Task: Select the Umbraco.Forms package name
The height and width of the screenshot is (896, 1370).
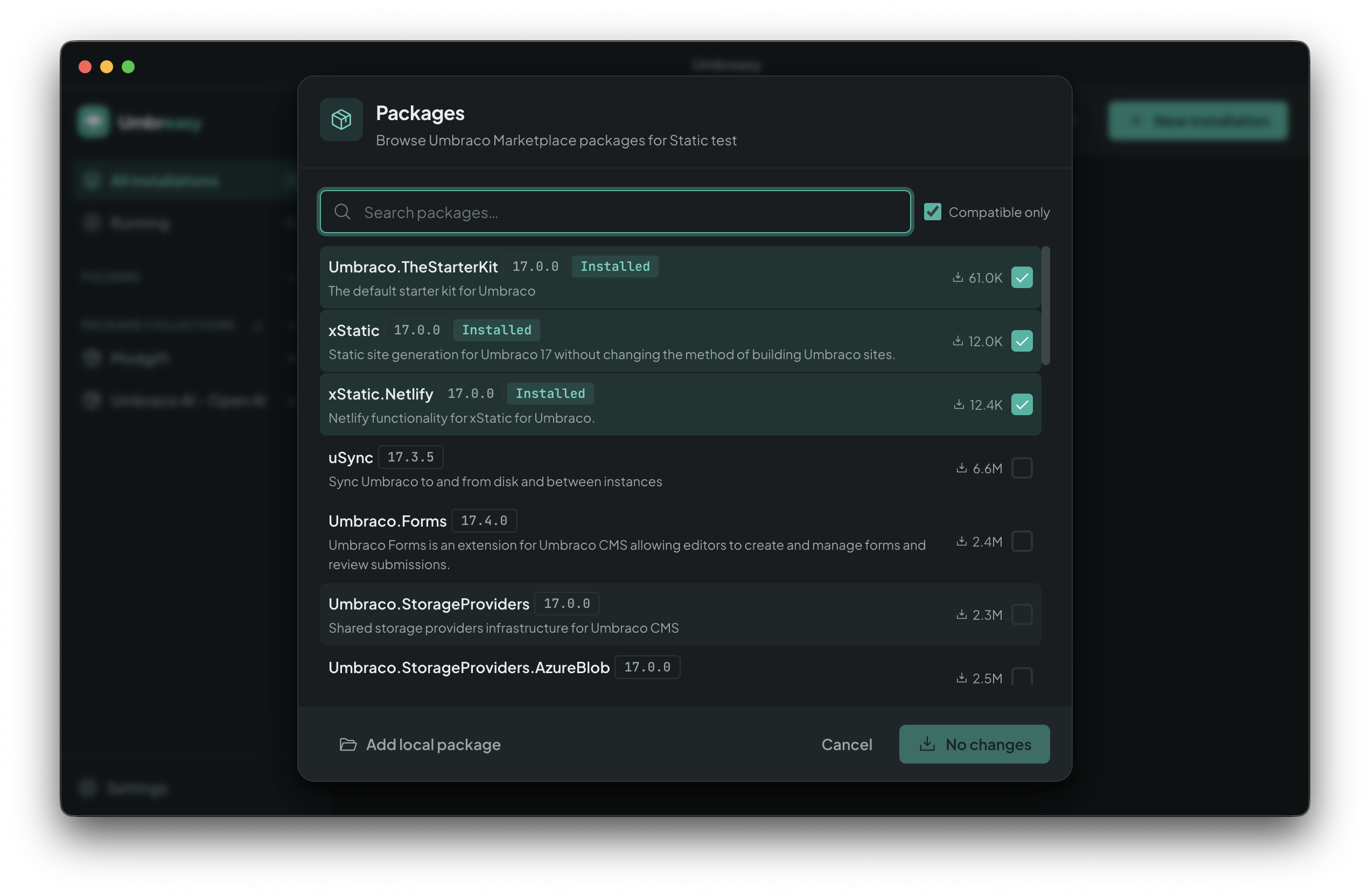Action: [387, 521]
